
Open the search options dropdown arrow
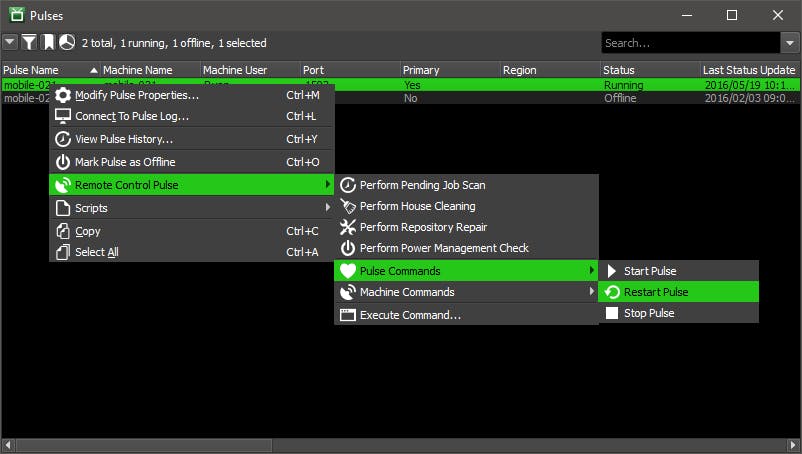pos(790,43)
